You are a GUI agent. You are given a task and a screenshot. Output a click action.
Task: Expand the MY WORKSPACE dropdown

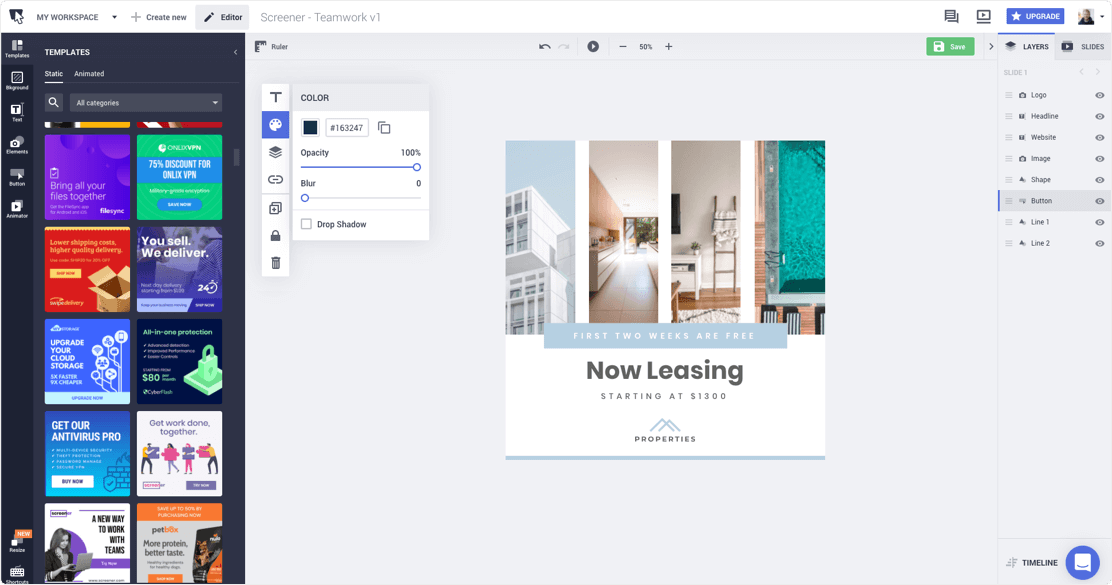(114, 17)
